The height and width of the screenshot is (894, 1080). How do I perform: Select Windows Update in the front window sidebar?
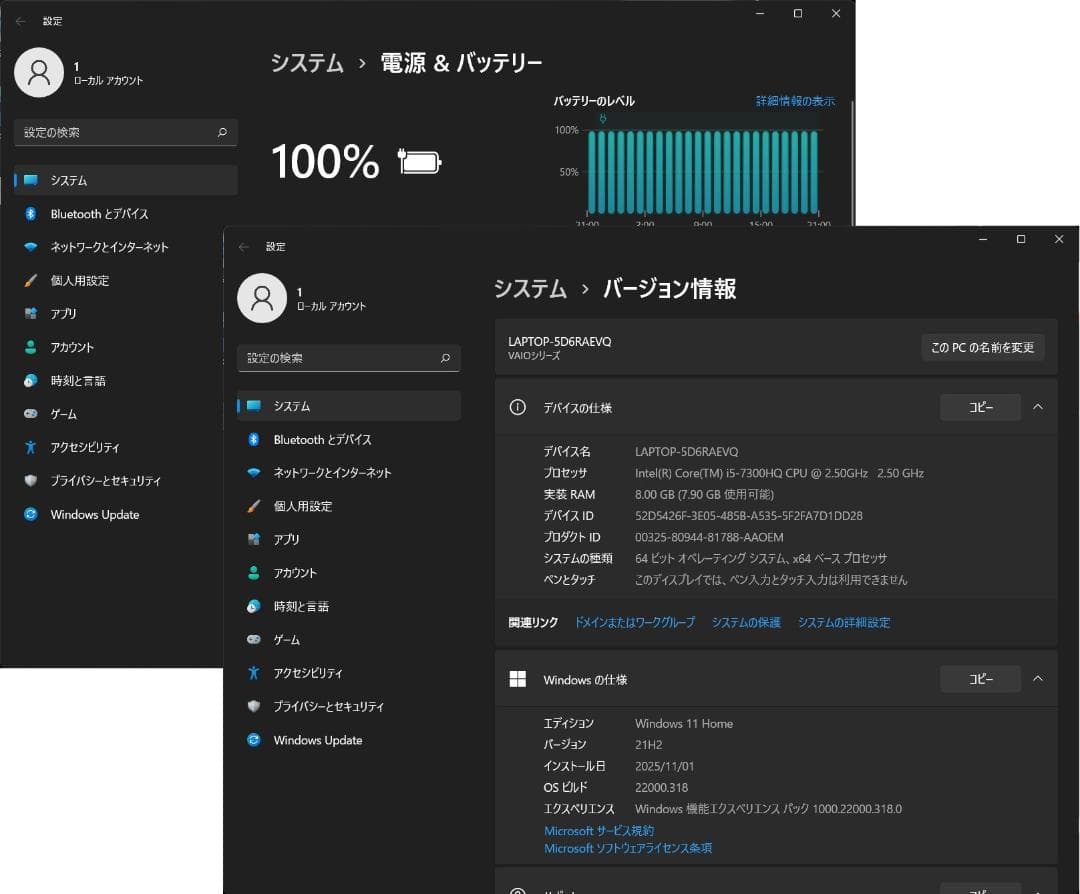click(x=349, y=740)
